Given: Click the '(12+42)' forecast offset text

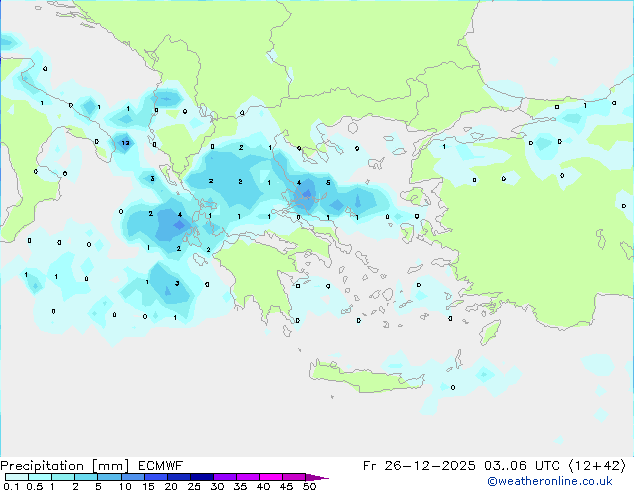Looking at the screenshot, I should pyautogui.click(x=597, y=466).
